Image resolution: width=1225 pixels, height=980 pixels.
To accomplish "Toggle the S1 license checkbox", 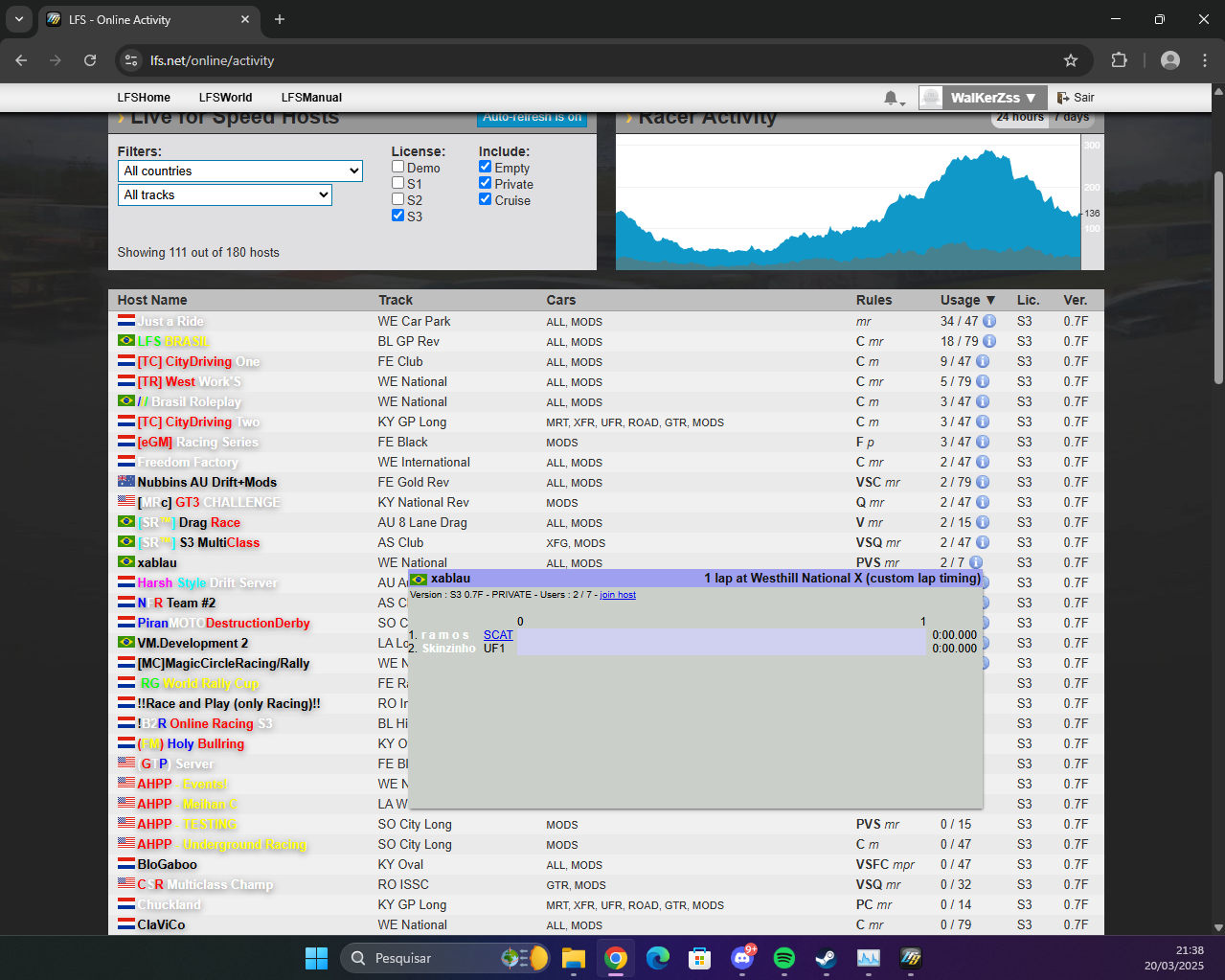I will (x=397, y=183).
